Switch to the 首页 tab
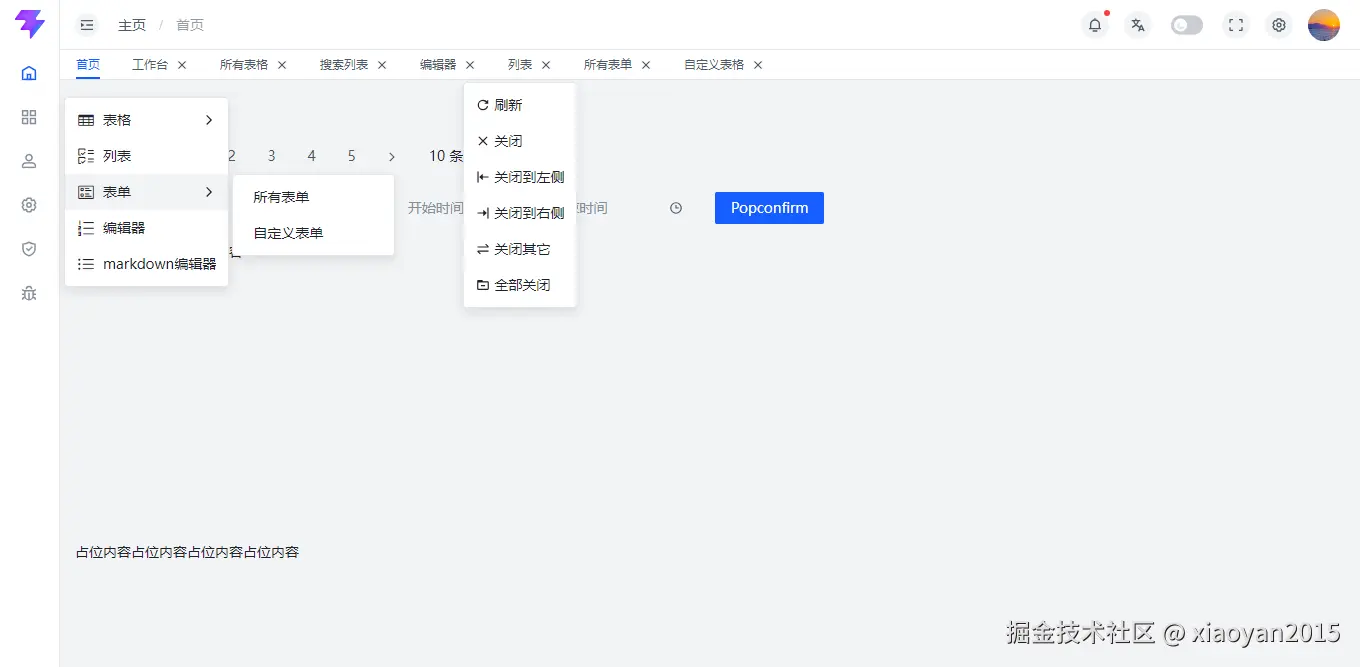This screenshot has width=1360, height=667. (x=88, y=64)
